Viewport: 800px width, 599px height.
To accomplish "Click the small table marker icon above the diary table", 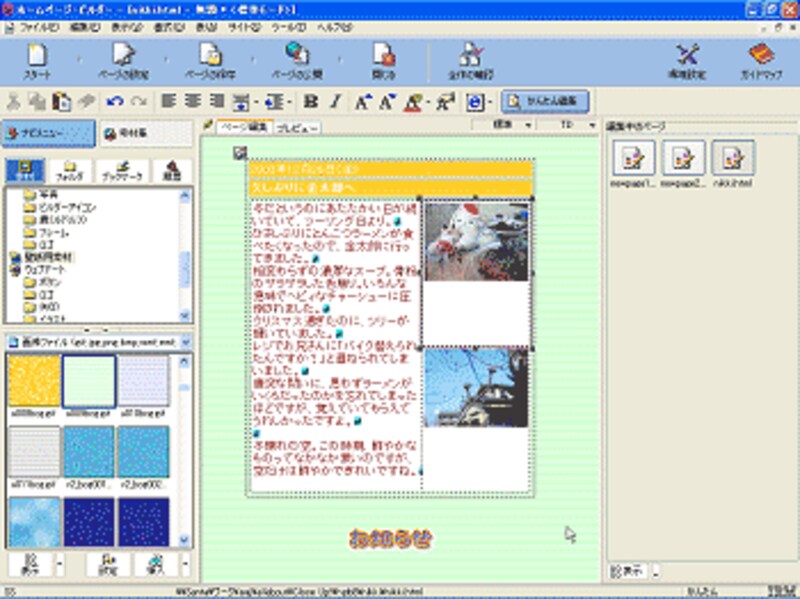I will (x=240, y=152).
